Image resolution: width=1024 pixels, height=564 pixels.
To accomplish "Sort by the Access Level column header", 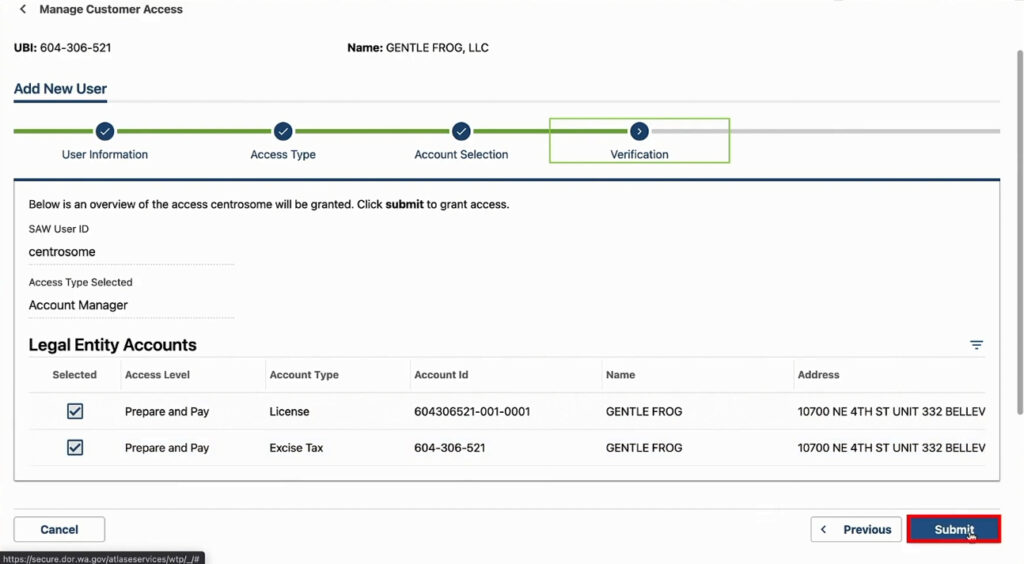I will pyautogui.click(x=157, y=375).
